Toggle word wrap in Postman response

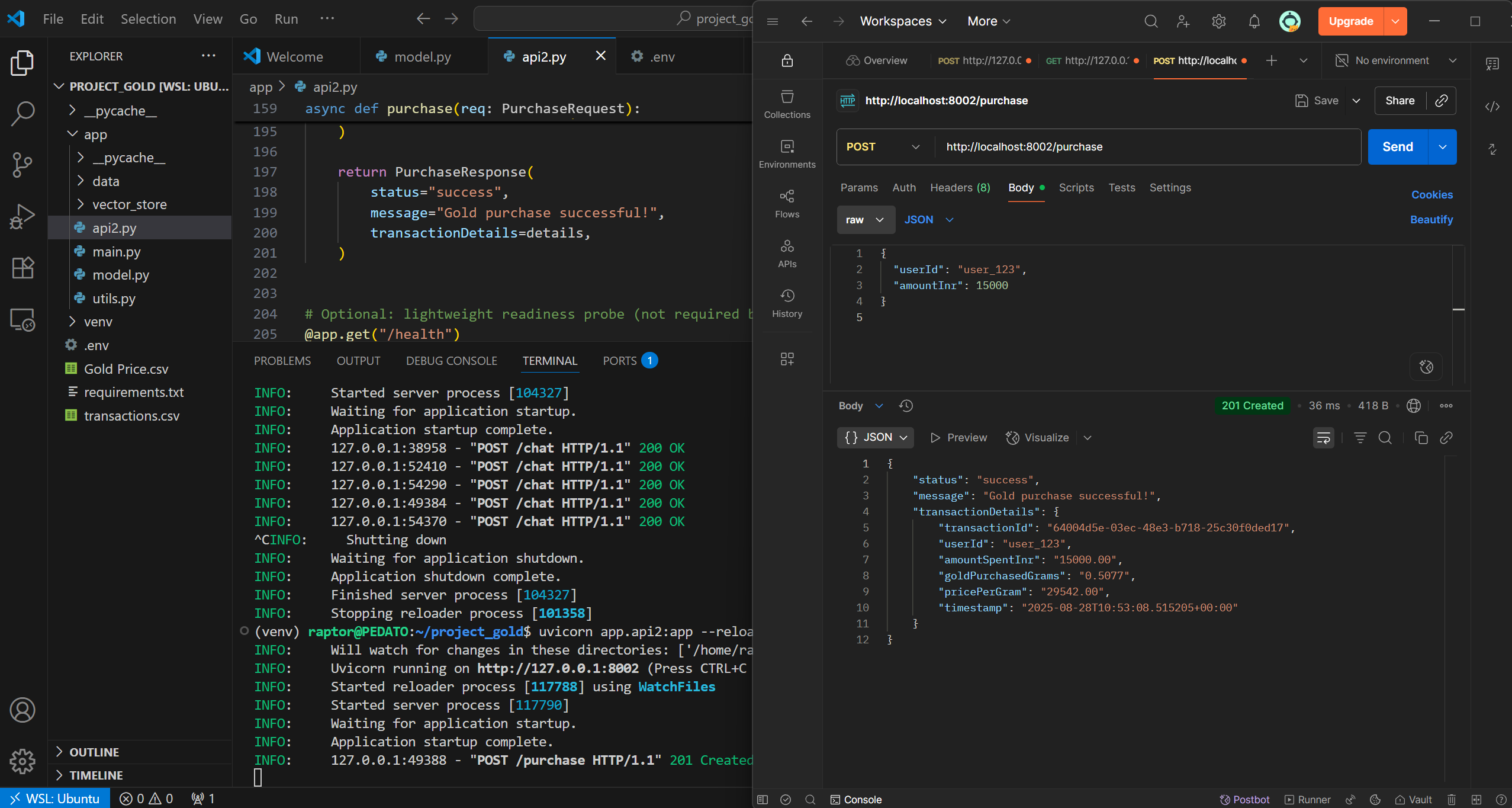1323,438
